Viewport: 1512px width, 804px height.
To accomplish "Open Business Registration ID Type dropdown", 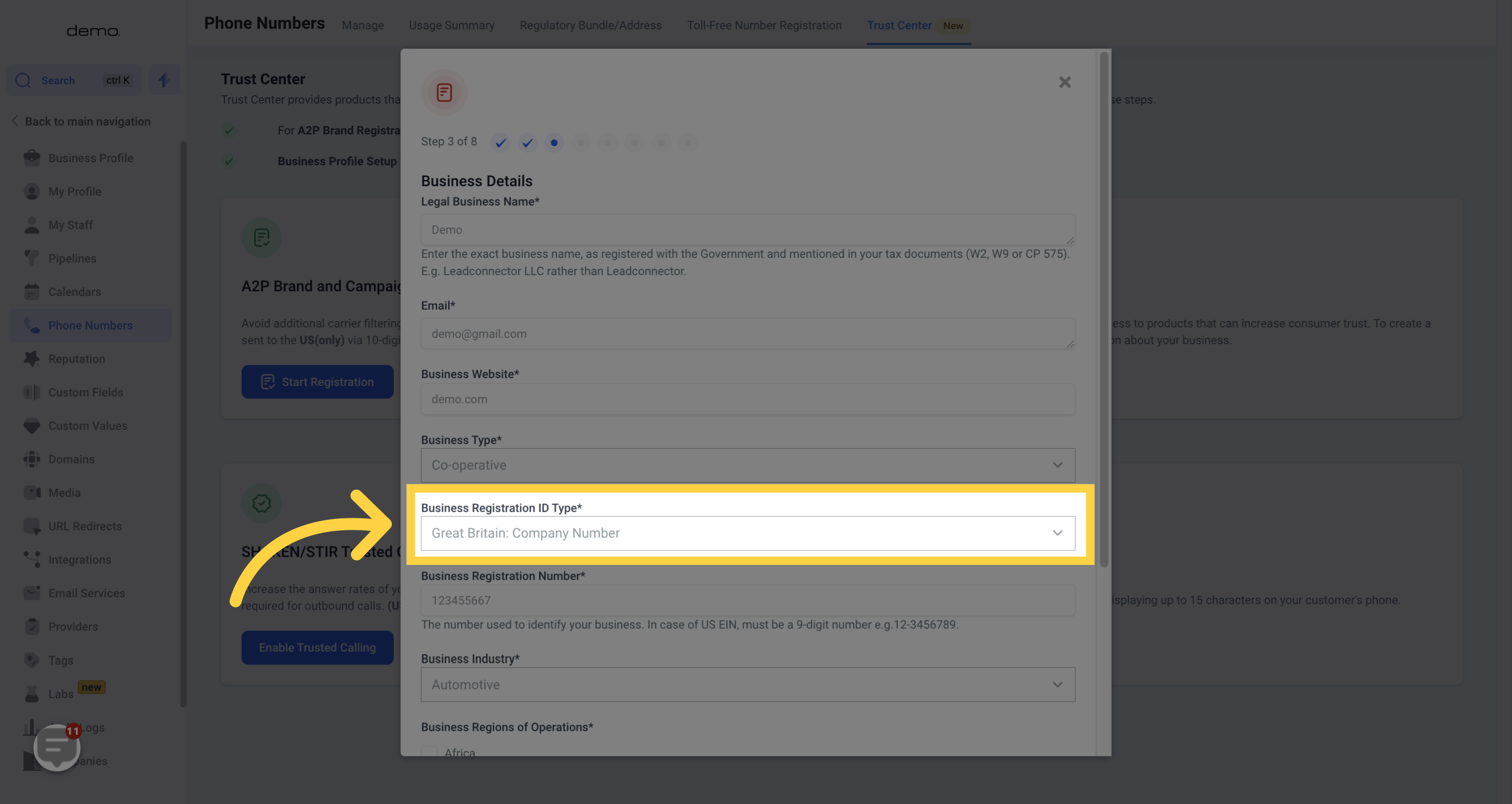I will [x=747, y=533].
